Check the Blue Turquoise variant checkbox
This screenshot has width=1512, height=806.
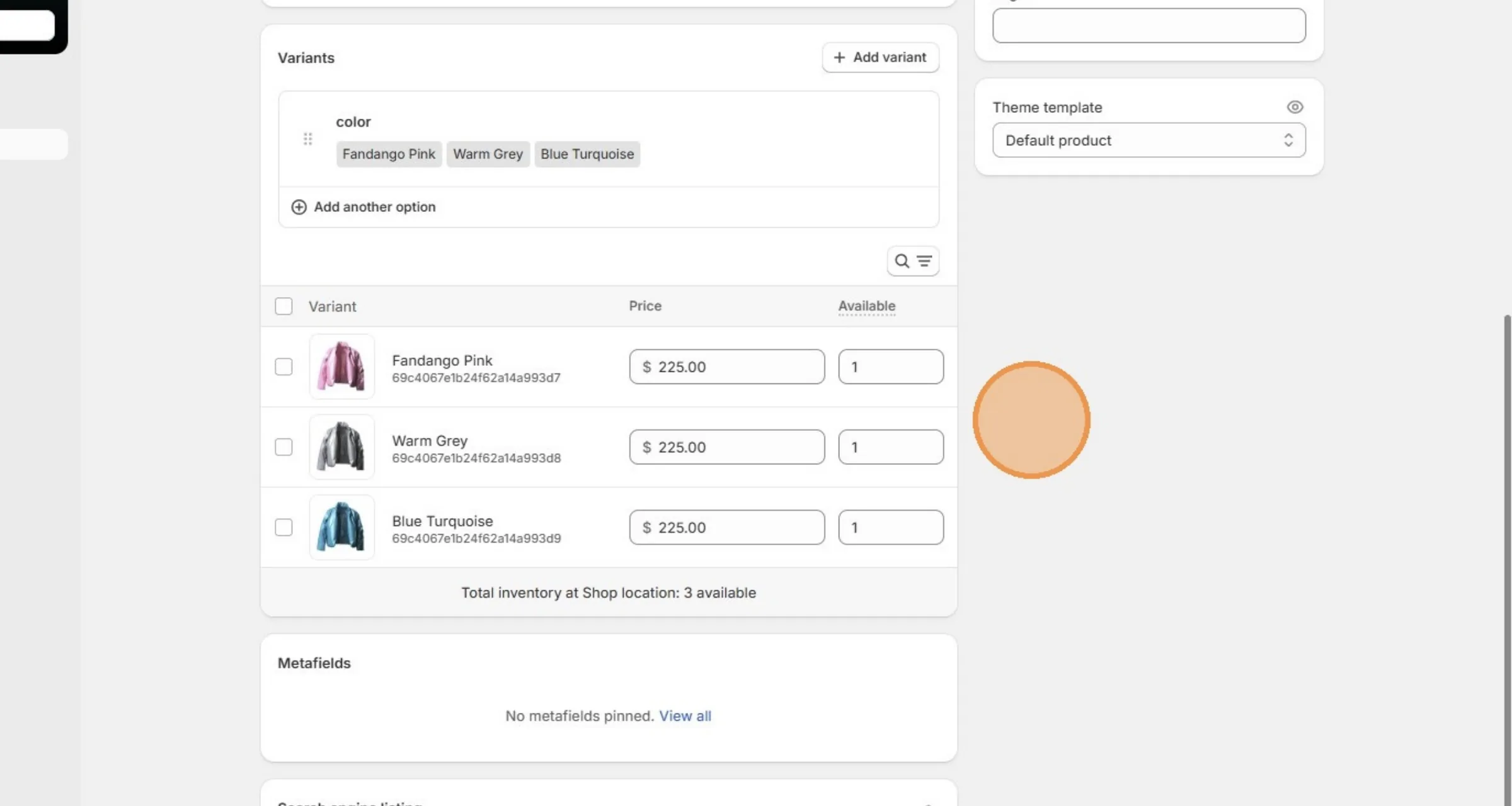coord(283,527)
